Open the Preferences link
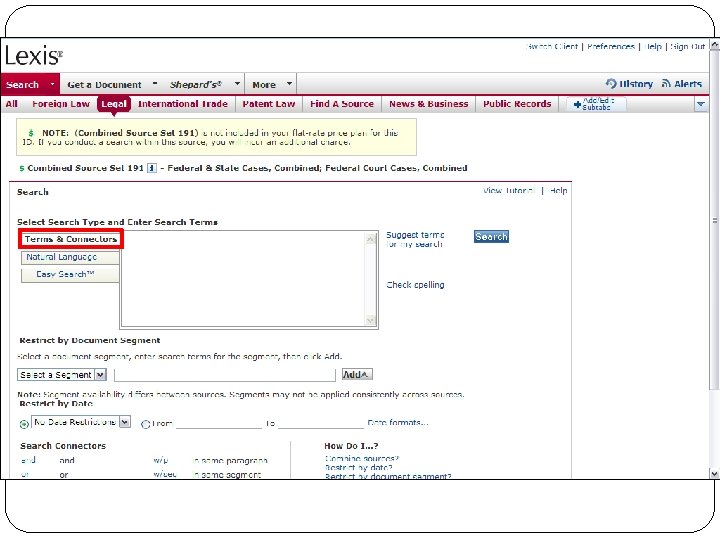Viewport: 720px width, 540px height. pos(611,46)
